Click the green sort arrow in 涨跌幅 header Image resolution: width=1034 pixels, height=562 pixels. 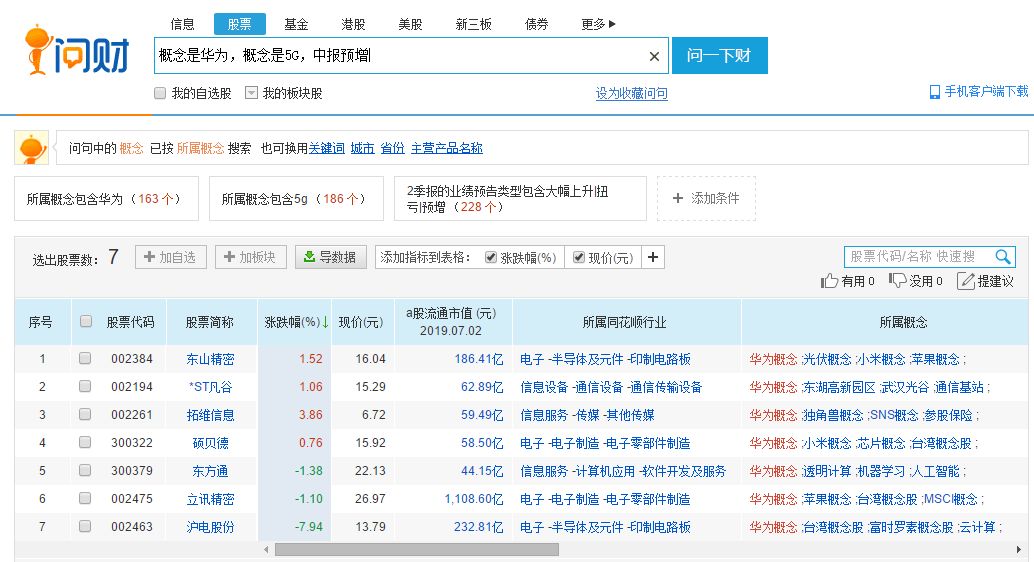325,322
